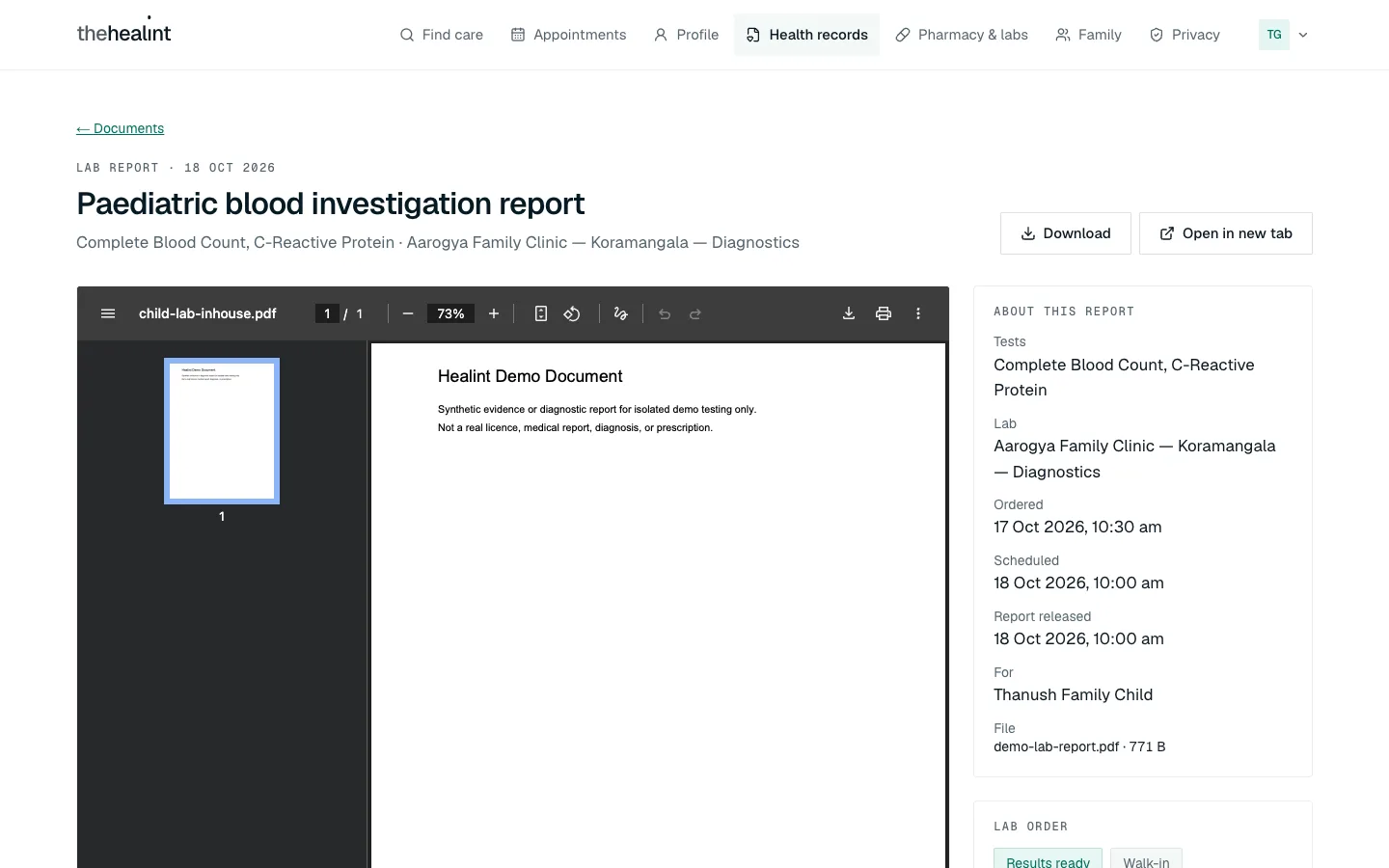The image size is (1389, 868).
Task: Open the Profile section
Action: (x=687, y=35)
